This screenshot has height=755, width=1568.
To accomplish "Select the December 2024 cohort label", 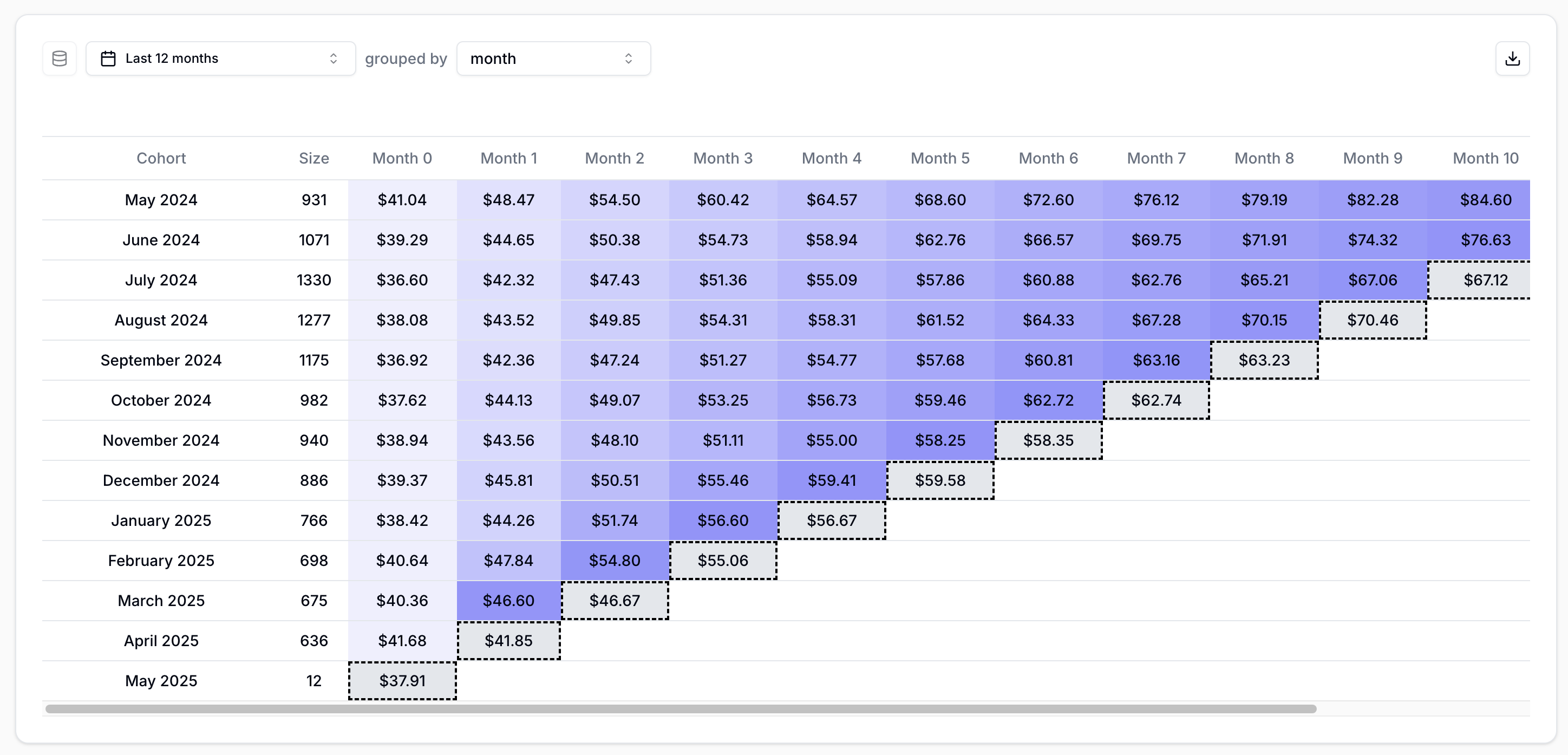I will tap(161, 480).
